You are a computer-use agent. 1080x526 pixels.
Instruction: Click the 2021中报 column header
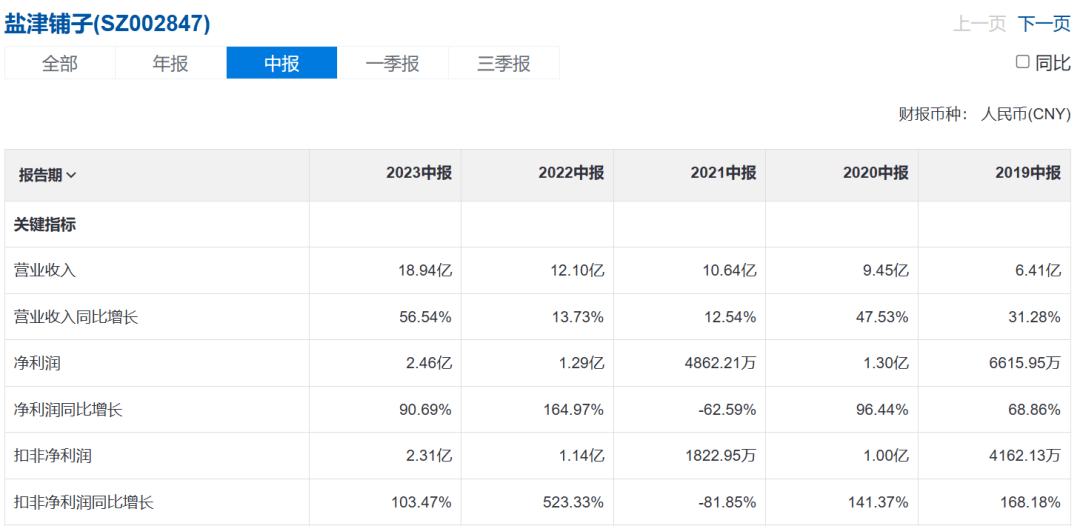pyautogui.click(x=723, y=174)
